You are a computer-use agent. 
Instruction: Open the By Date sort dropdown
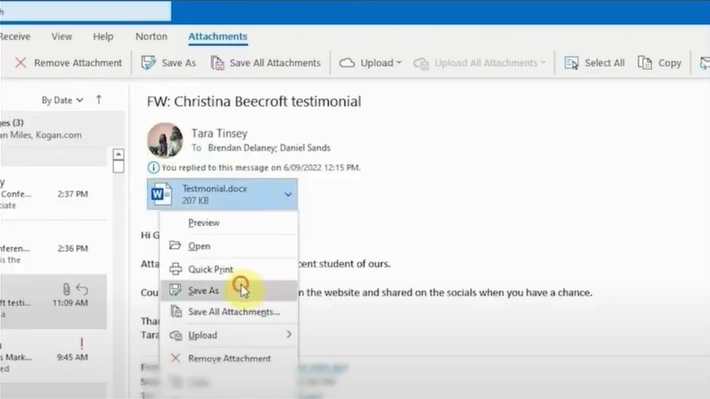coord(62,100)
